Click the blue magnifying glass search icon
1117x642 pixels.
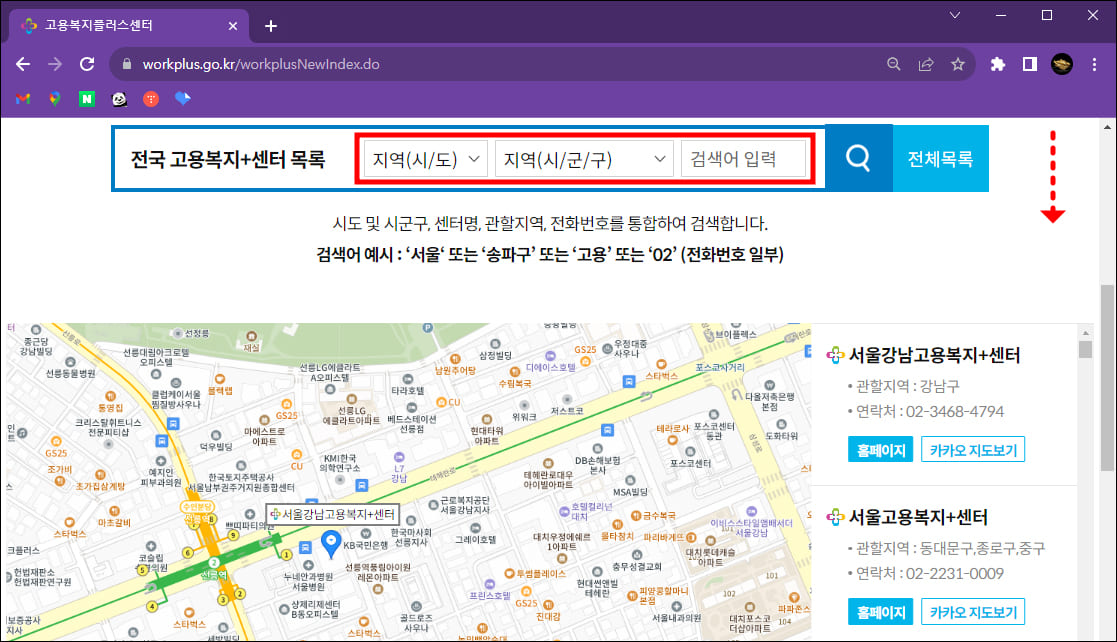click(858, 158)
